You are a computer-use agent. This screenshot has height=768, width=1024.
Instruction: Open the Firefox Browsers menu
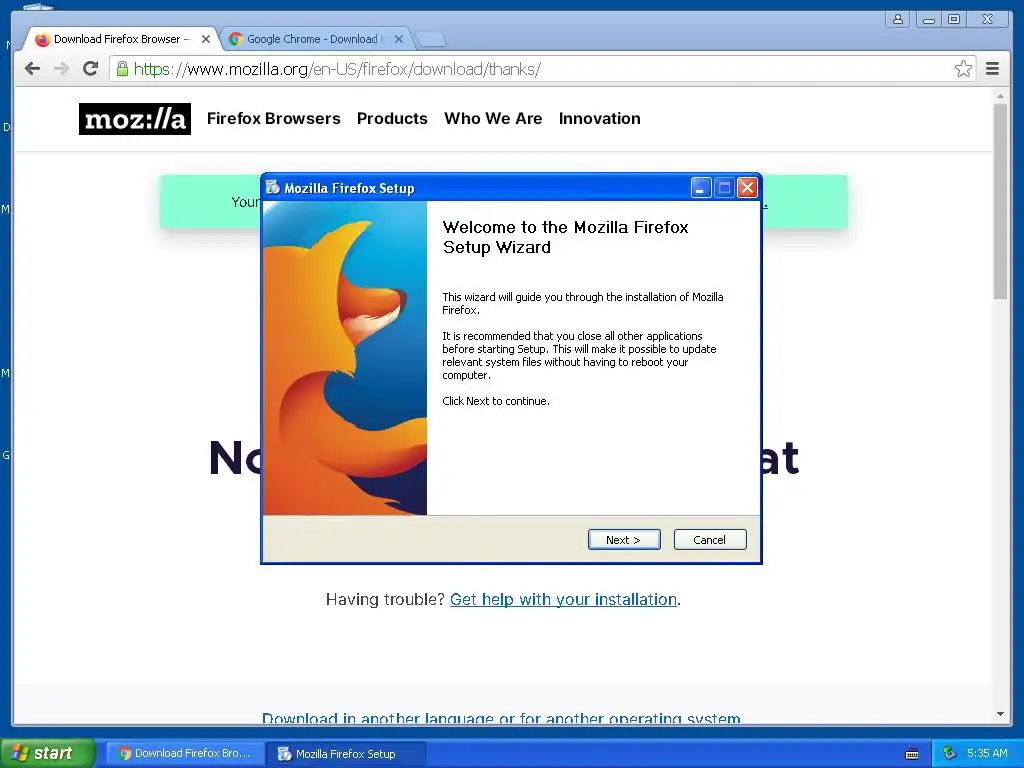pos(274,118)
